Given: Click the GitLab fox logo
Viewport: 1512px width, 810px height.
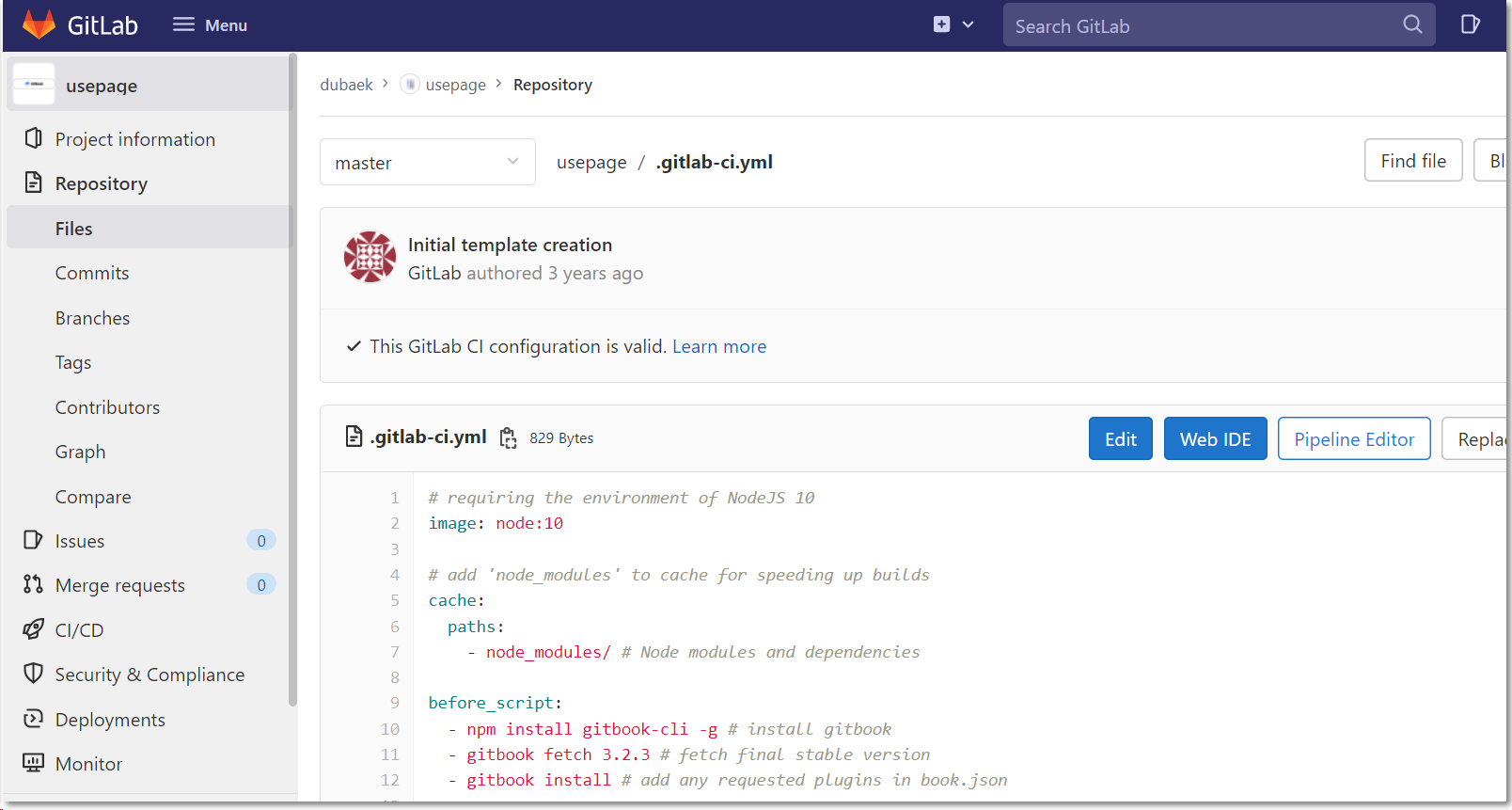Looking at the screenshot, I should [x=39, y=24].
